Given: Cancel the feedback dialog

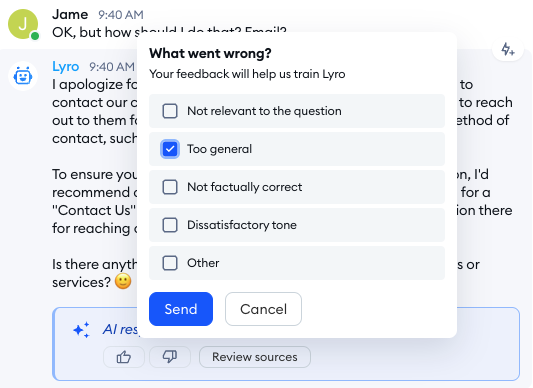Looking at the screenshot, I should (263, 309).
